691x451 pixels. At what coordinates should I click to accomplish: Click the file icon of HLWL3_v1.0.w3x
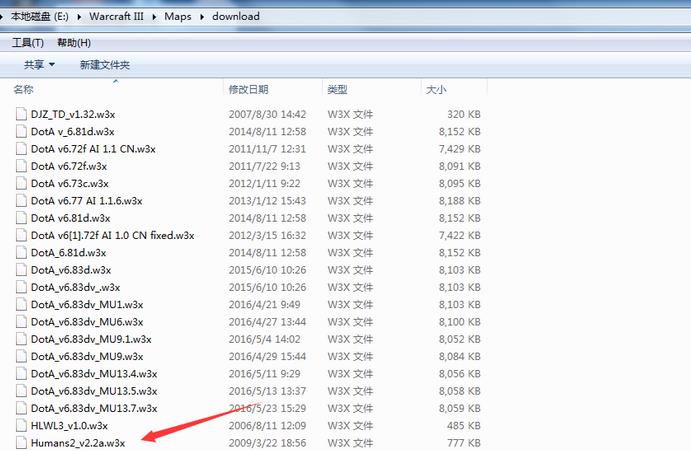pyautogui.click(x=21, y=425)
